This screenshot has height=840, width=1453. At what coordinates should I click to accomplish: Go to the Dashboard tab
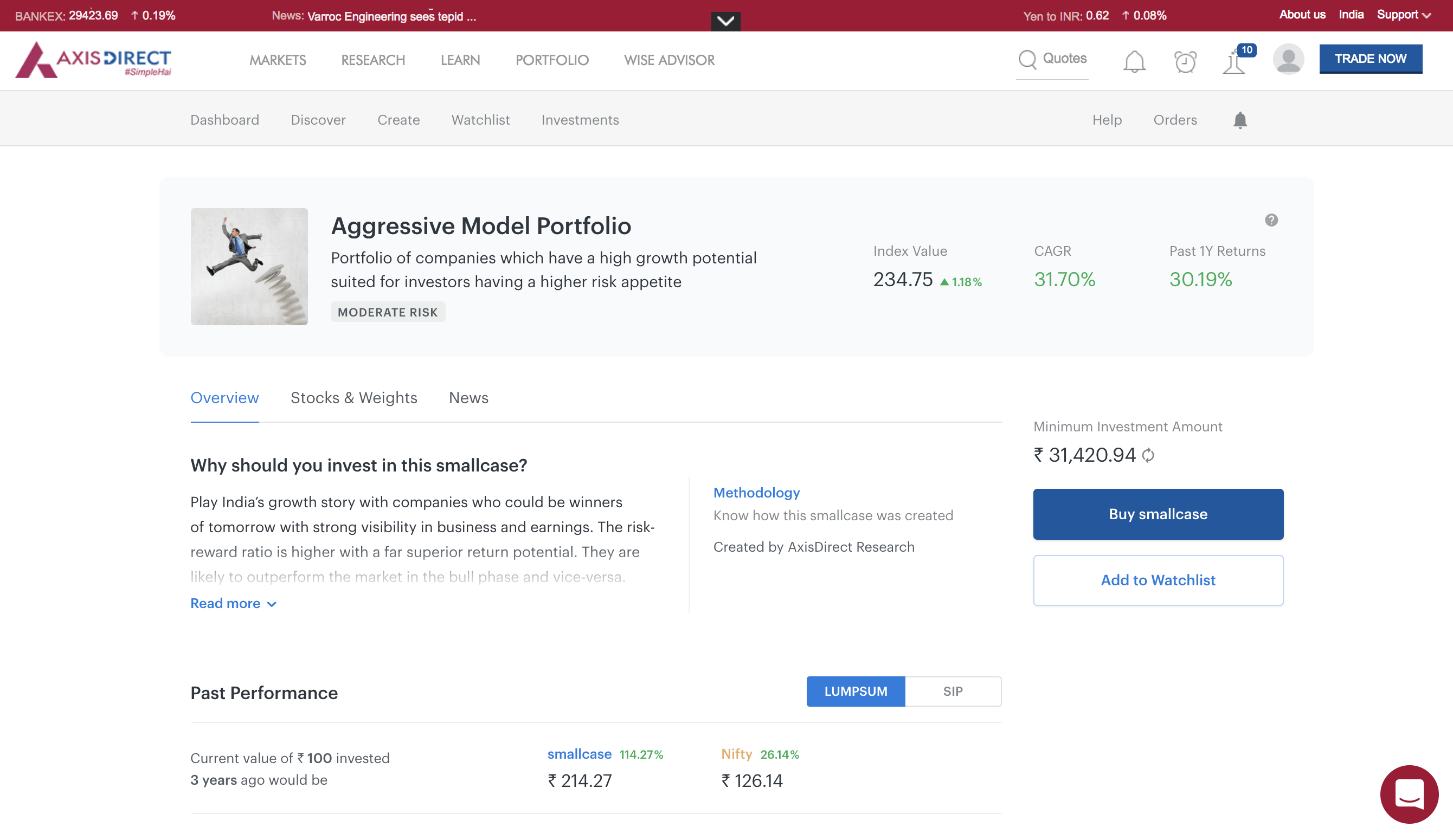225,120
